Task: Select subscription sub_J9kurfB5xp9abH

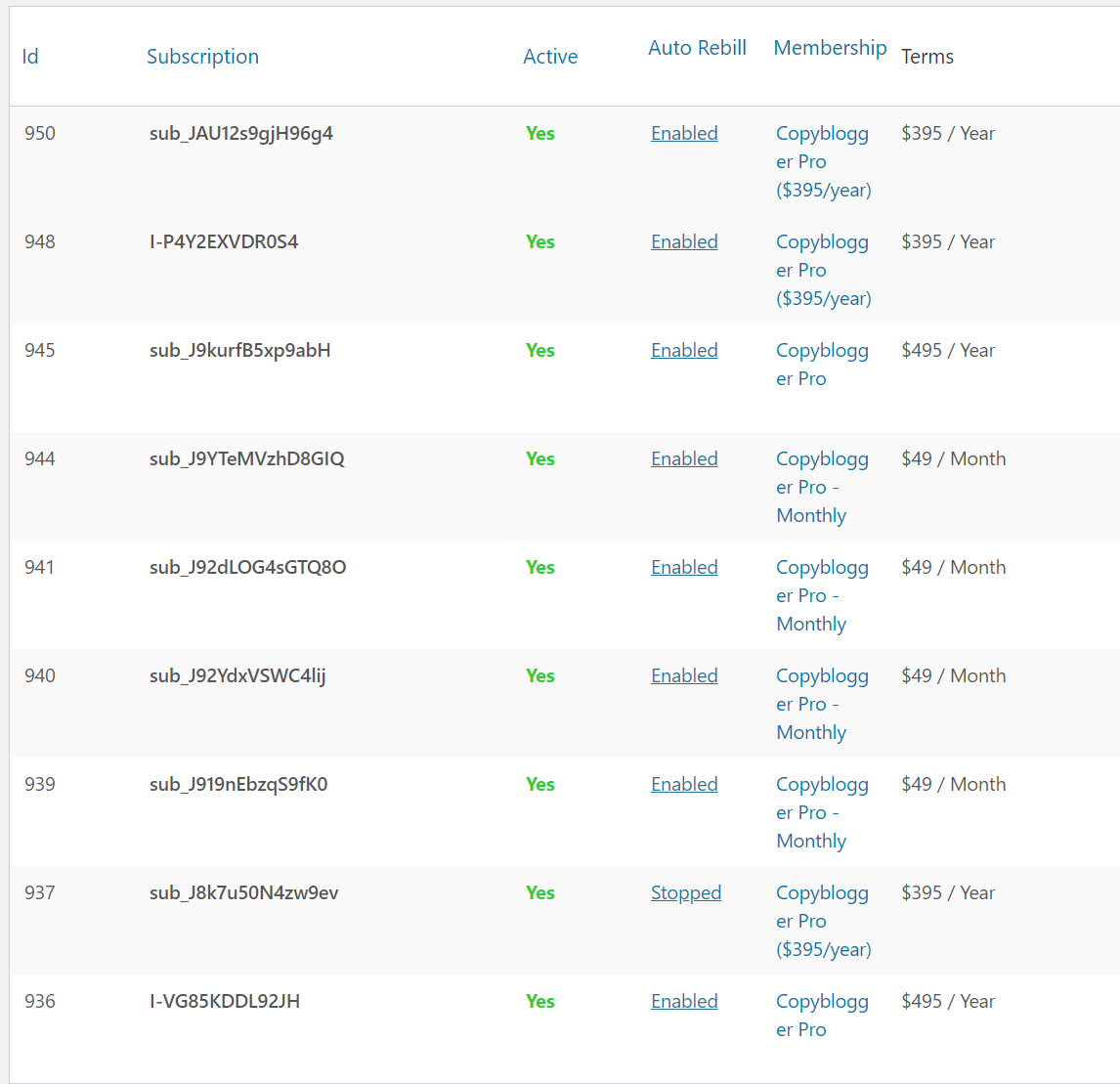Action: [x=240, y=352]
